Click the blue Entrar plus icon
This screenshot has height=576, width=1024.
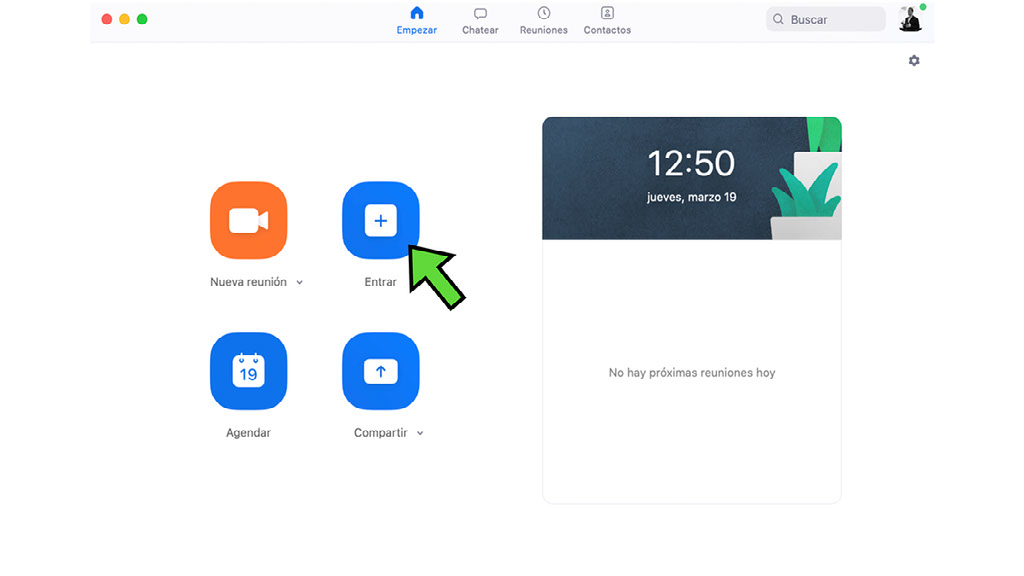point(380,220)
